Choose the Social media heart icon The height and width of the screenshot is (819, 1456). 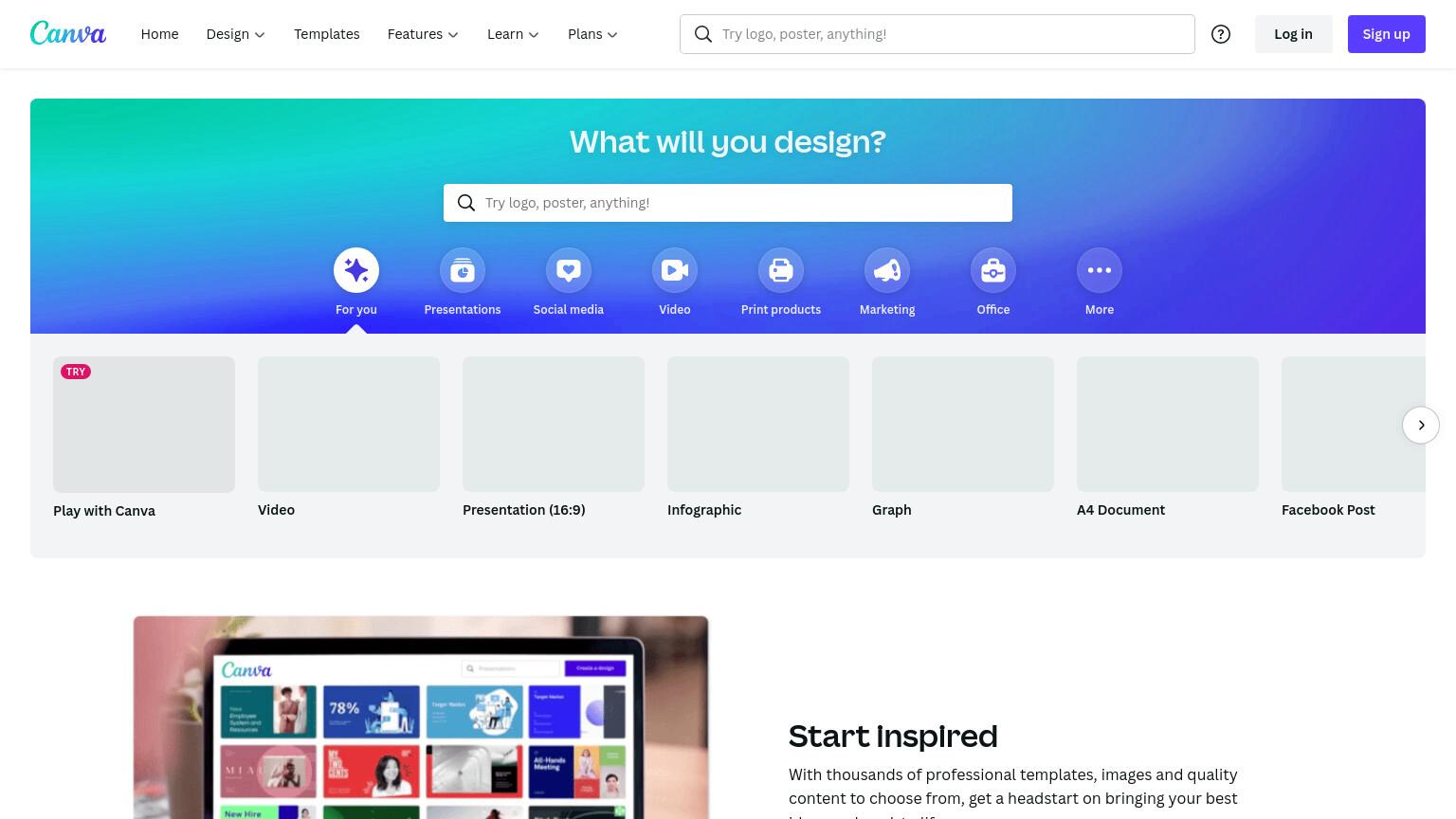569,270
